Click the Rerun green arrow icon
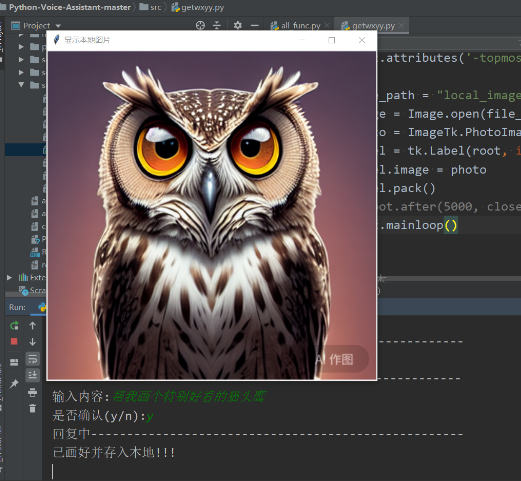 [x=14, y=326]
